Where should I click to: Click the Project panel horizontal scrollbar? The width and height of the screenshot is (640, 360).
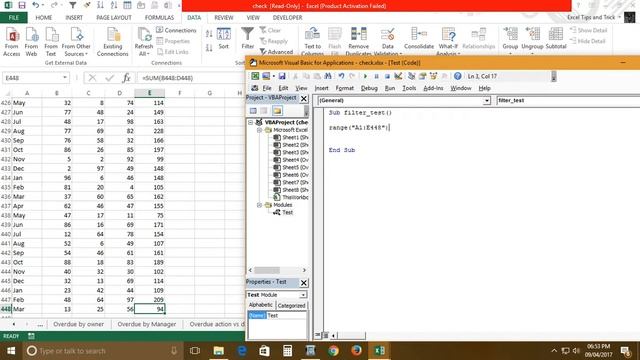click(x=277, y=270)
